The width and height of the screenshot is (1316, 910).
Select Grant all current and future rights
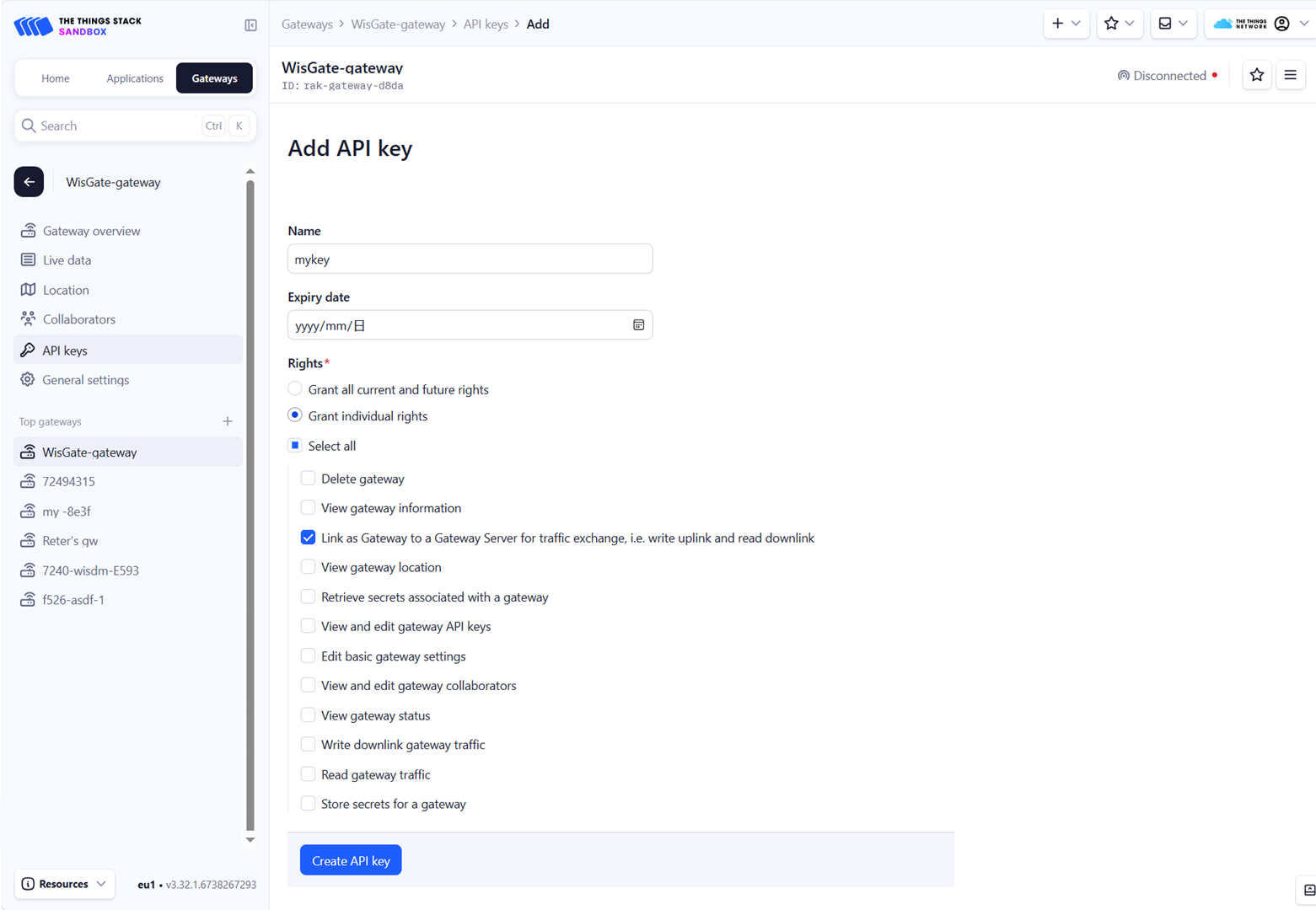click(295, 388)
